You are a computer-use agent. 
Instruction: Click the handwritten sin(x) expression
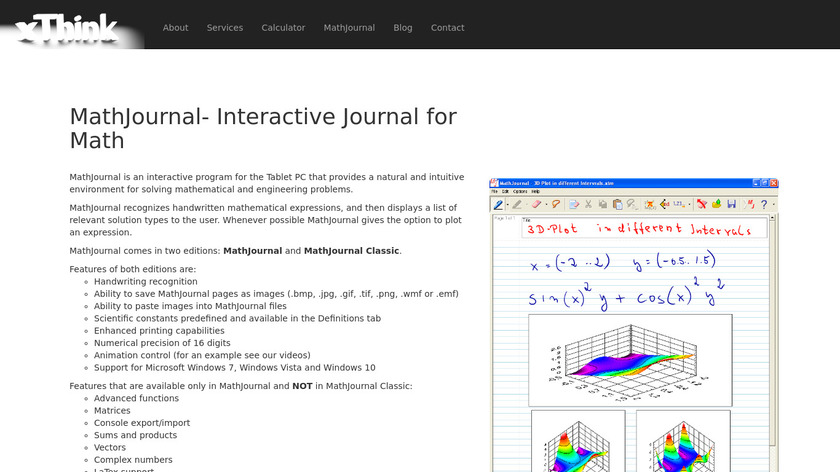tap(627, 294)
